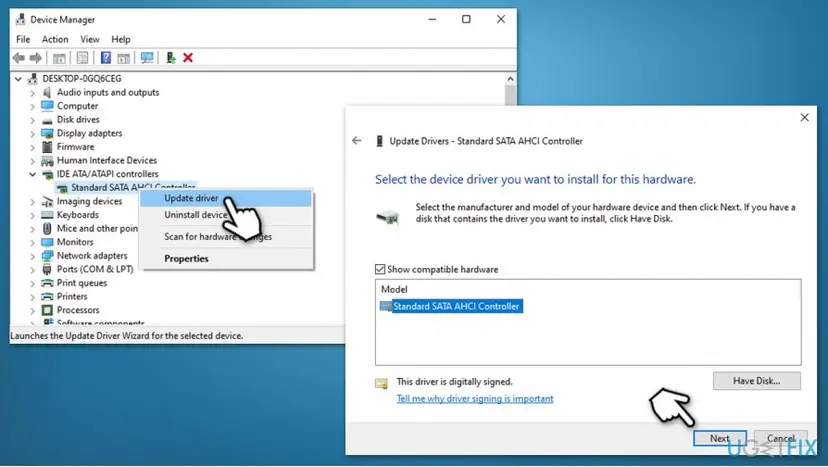Toggle the action pane toolbar icon
This screenshot has width=828, height=467.
tap(124, 58)
